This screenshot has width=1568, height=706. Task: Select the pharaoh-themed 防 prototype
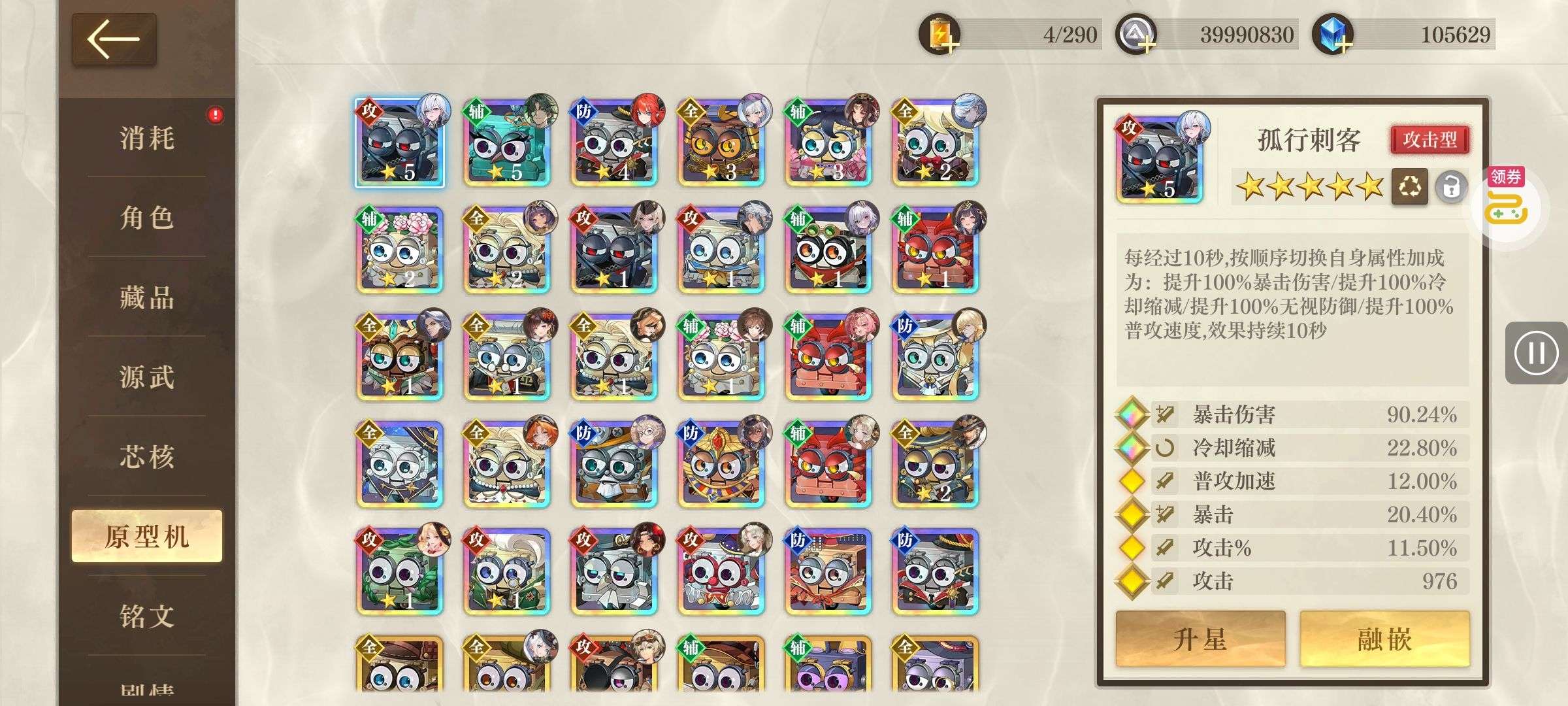click(722, 464)
